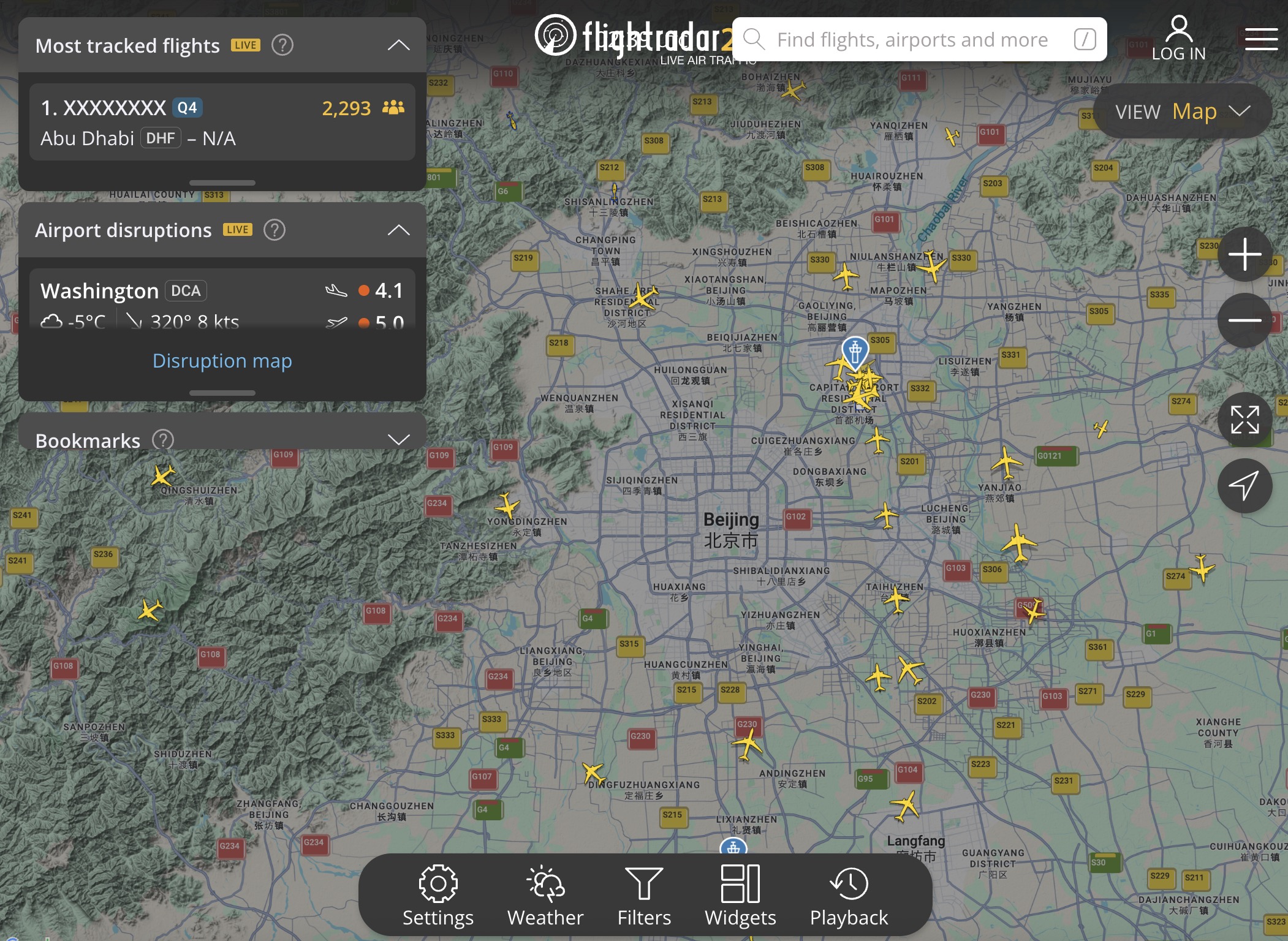Open the Widgets panel

coord(740,896)
